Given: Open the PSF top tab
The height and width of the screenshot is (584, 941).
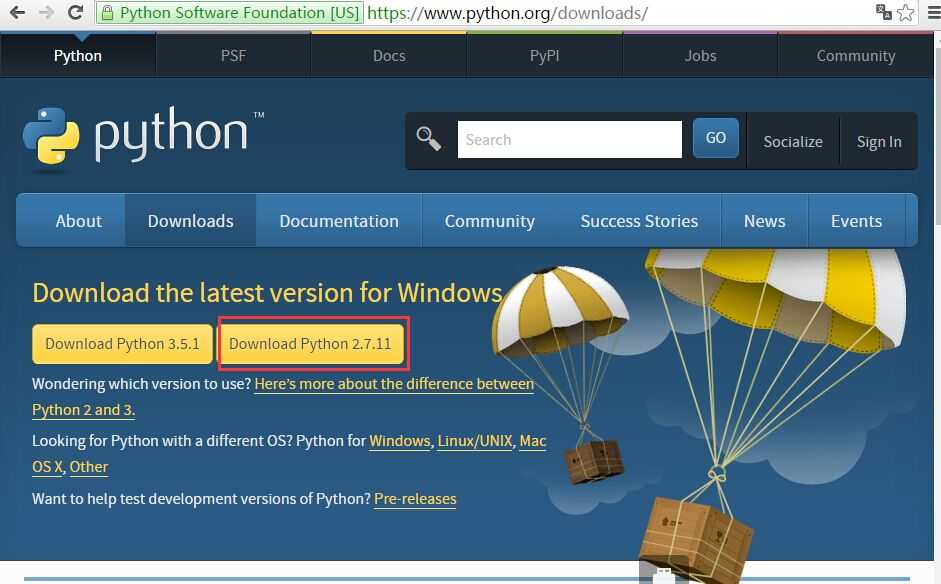Looking at the screenshot, I should [233, 56].
